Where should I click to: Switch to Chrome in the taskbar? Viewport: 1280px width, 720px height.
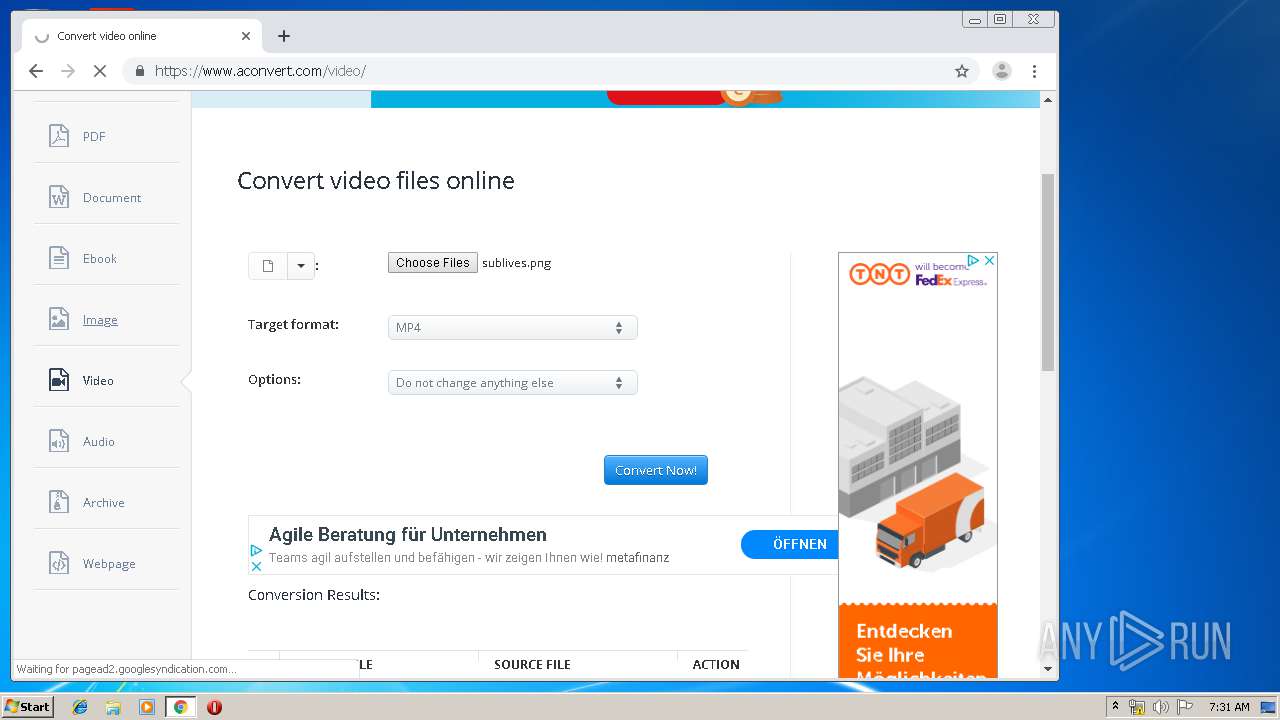coord(180,707)
